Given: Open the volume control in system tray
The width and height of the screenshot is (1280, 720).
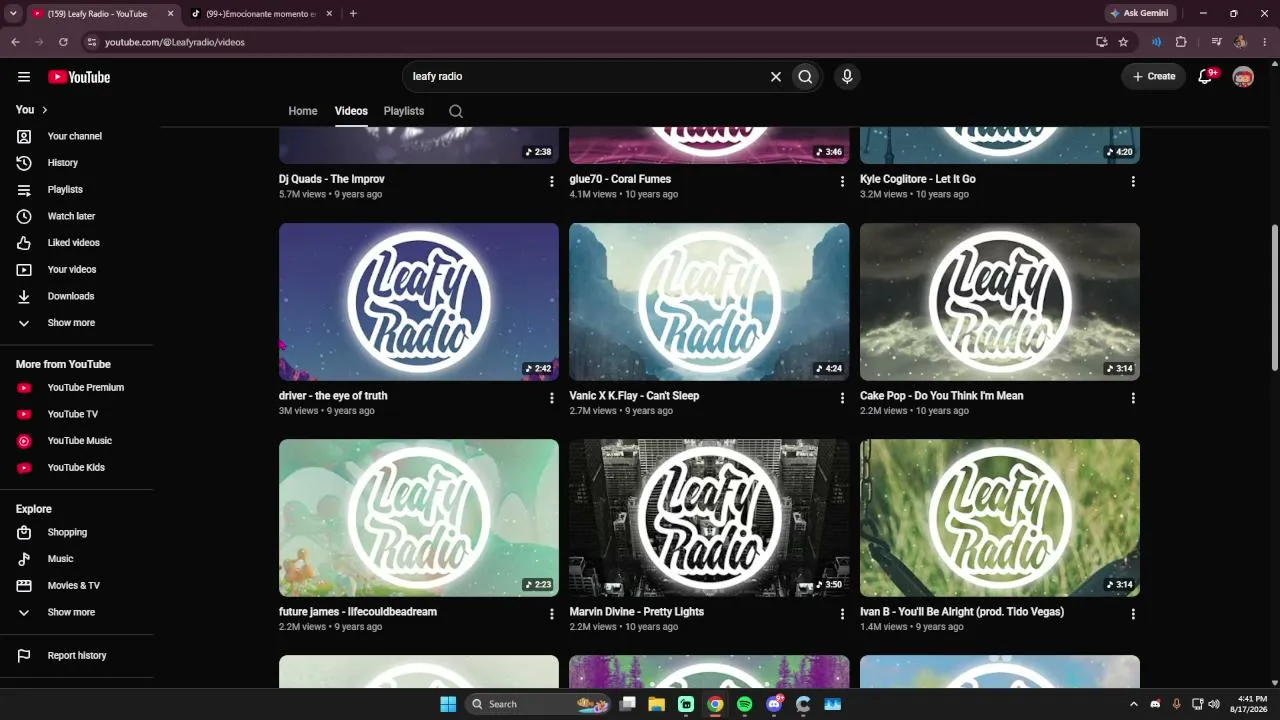Looking at the screenshot, I should (x=1214, y=704).
